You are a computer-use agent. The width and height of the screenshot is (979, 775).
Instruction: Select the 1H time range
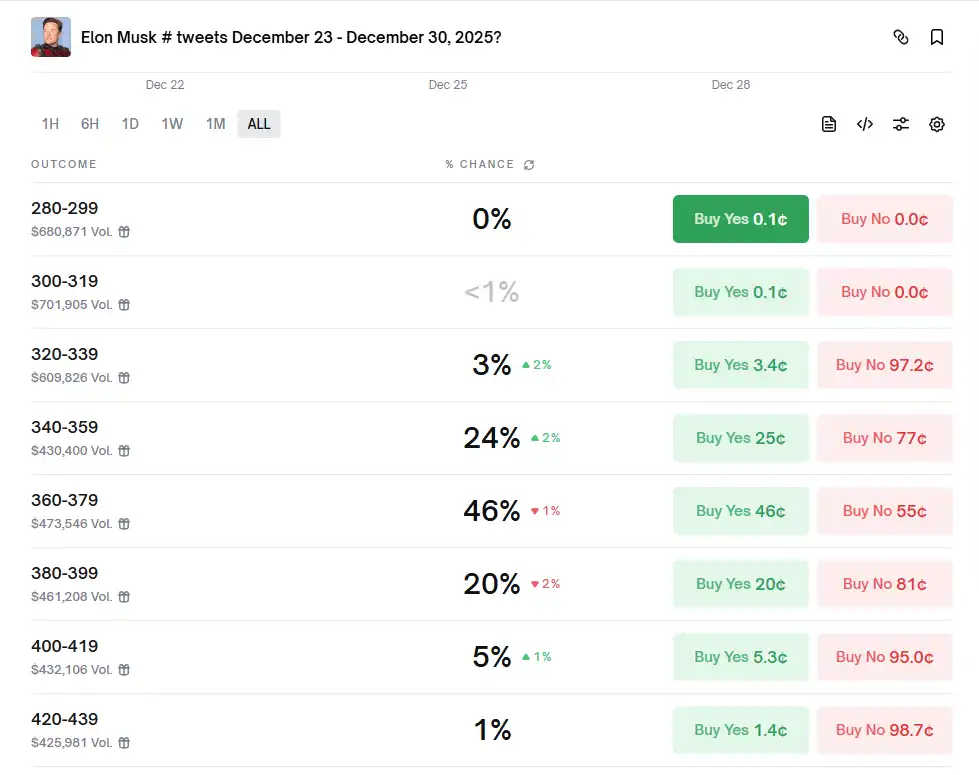(x=50, y=124)
